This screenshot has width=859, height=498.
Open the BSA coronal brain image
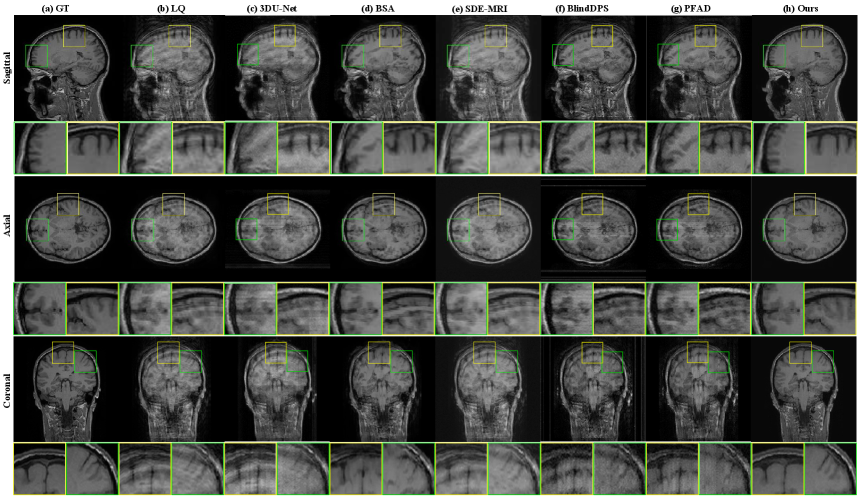point(381,390)
